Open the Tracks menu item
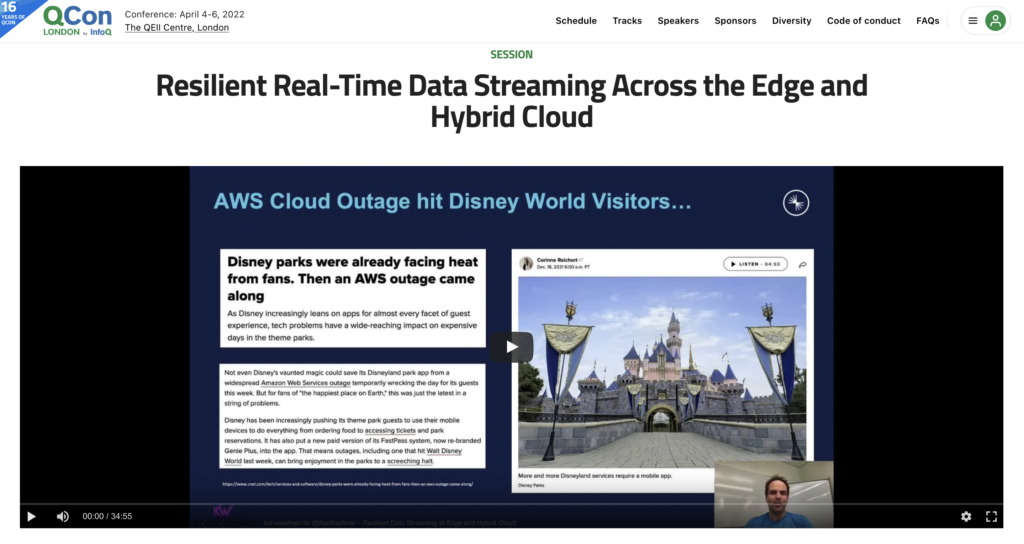1024x544 pixels. tap(627, 21)
